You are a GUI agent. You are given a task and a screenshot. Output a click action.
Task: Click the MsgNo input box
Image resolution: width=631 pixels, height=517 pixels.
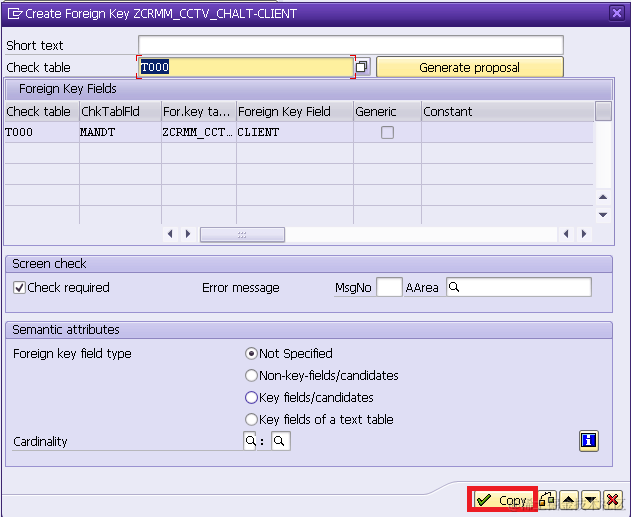click(389, 287)
